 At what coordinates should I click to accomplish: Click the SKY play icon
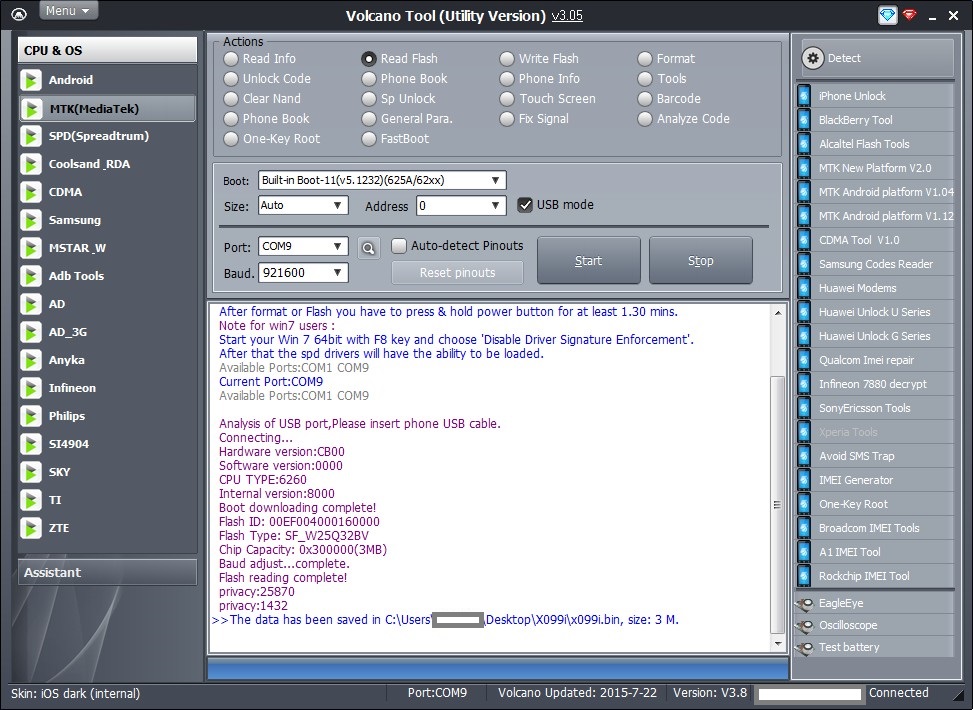(30, 472)
